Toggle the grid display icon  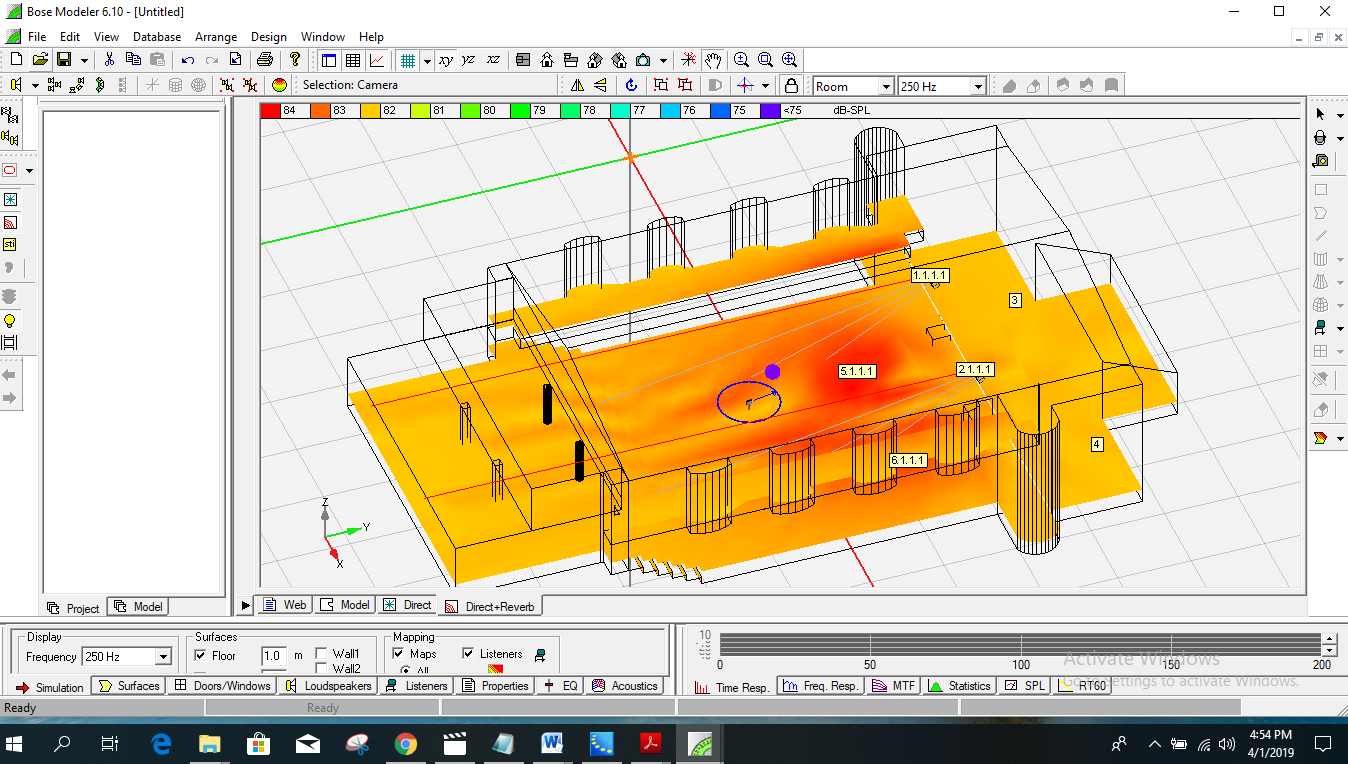tap(407, 60)
